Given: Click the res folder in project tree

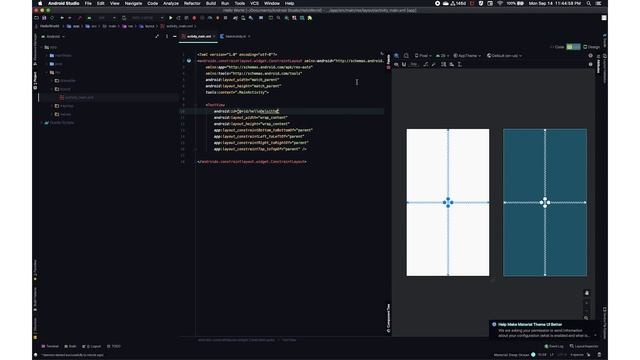Looking at the screenshot, I should 55,72.
